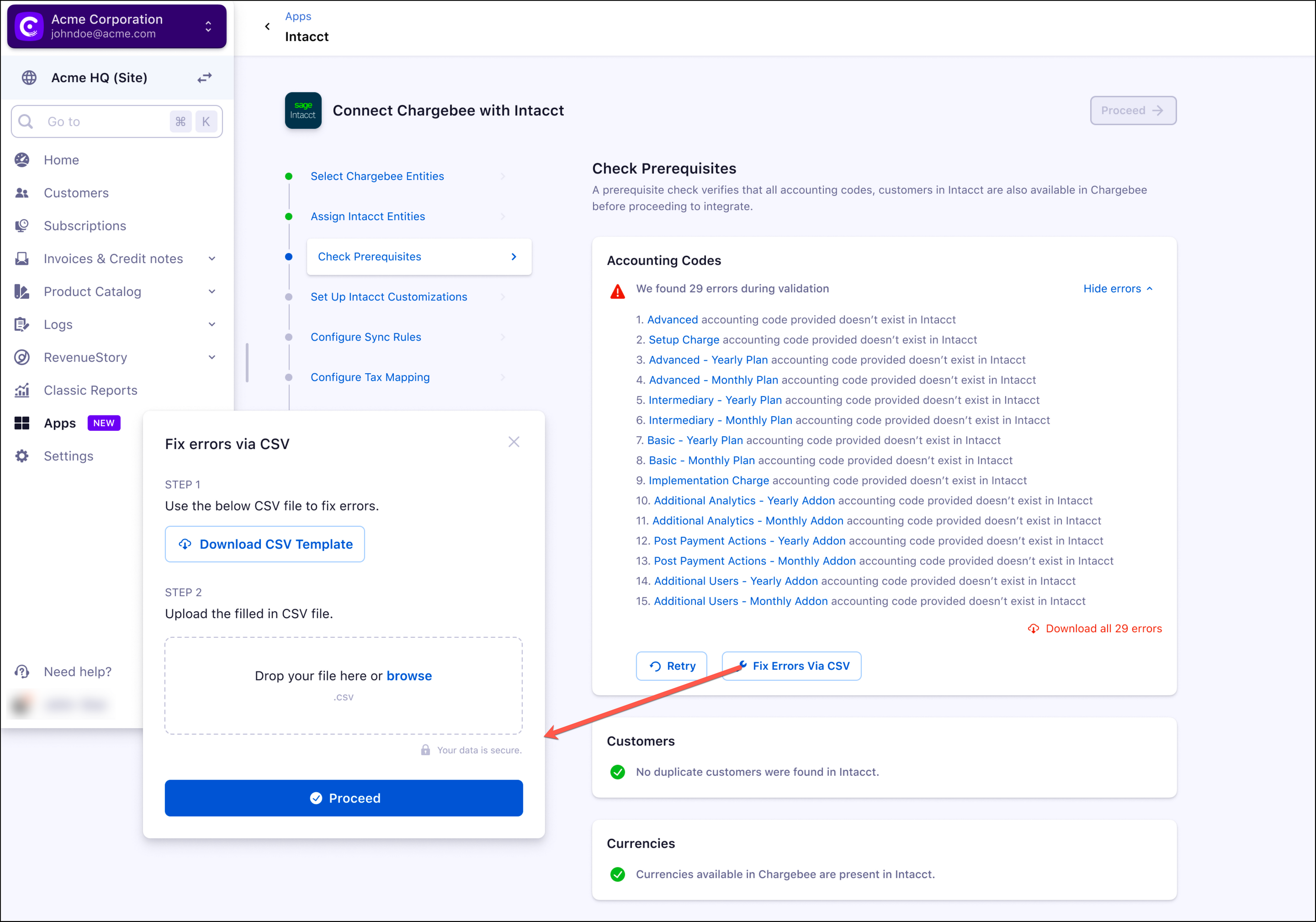Click Fix Errors Via CSV button
The height and width of the screenshot is (922, 1316).
[791, 666]
